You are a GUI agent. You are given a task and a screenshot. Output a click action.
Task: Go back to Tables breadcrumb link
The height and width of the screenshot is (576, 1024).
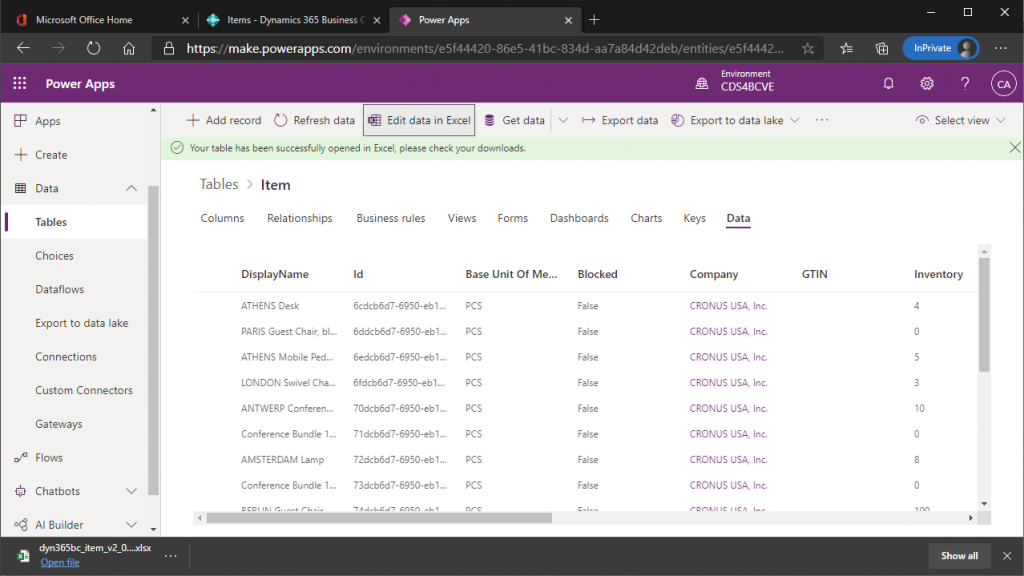[219, 184]
